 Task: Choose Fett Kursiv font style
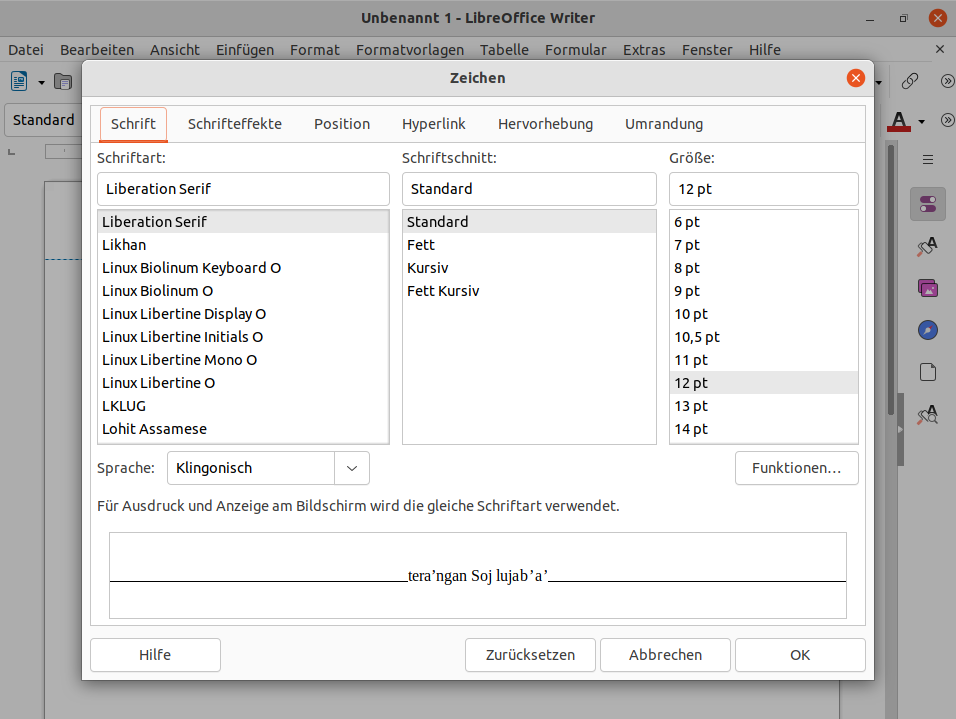(529, 292)
